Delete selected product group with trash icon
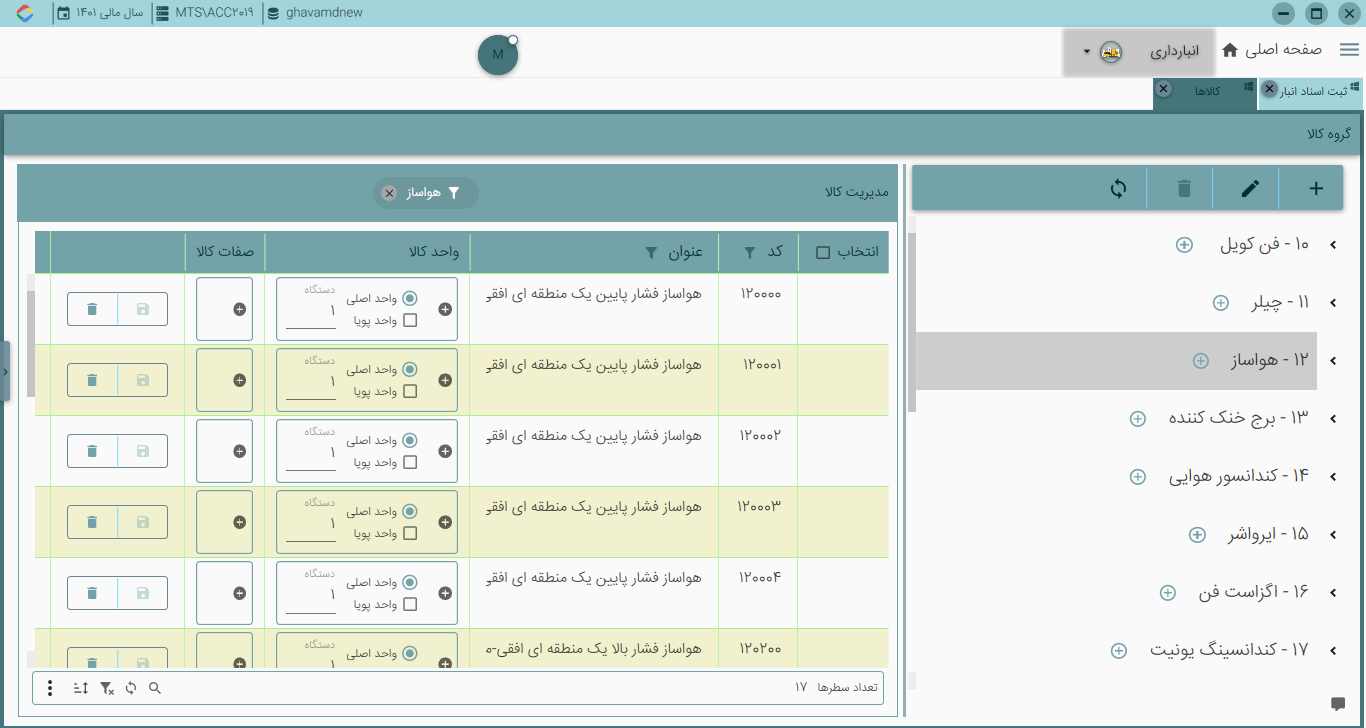The width and height of the screenshot is (1366, 728). [1184, 188]
